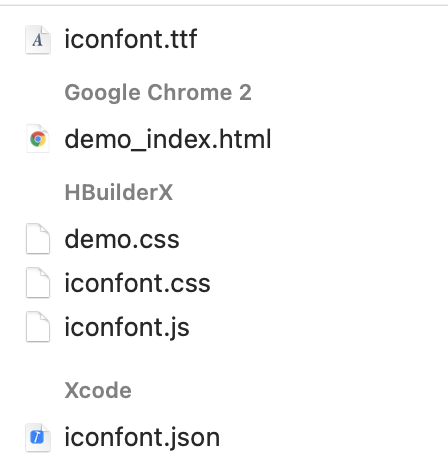
Task: Click the HBuilderX group header
Action: tap(119, 192)
